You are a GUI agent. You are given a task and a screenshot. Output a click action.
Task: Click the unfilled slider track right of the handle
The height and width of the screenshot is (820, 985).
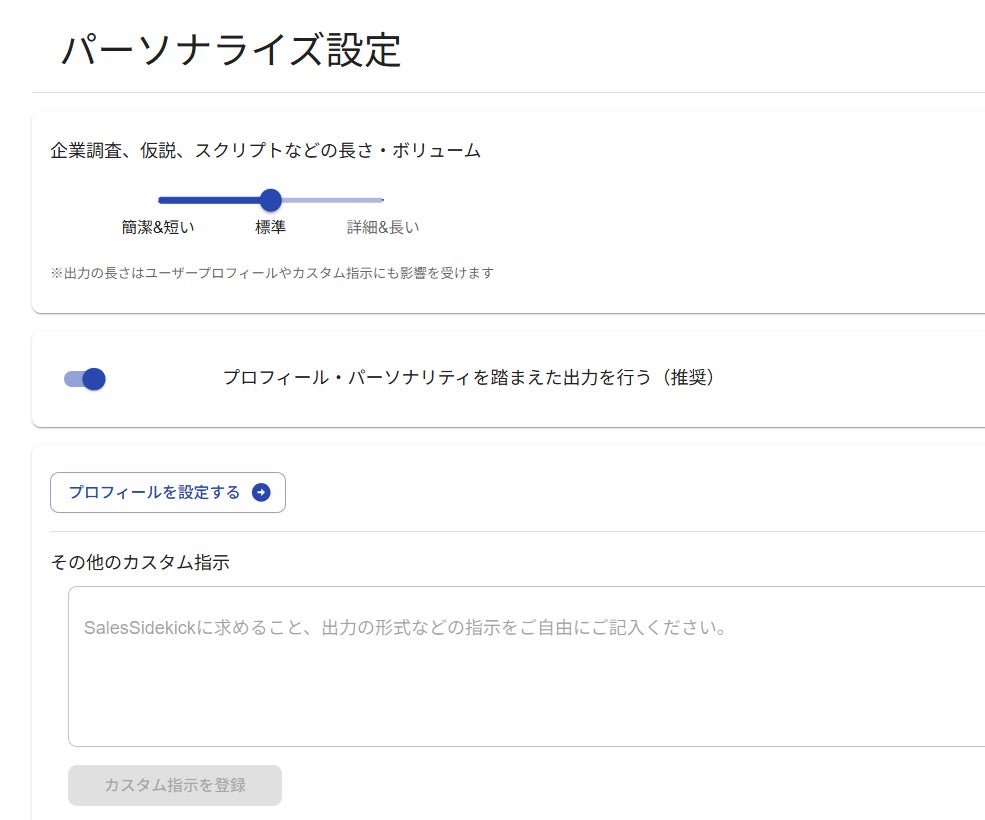pyautogui.click(x=330, y=200)
